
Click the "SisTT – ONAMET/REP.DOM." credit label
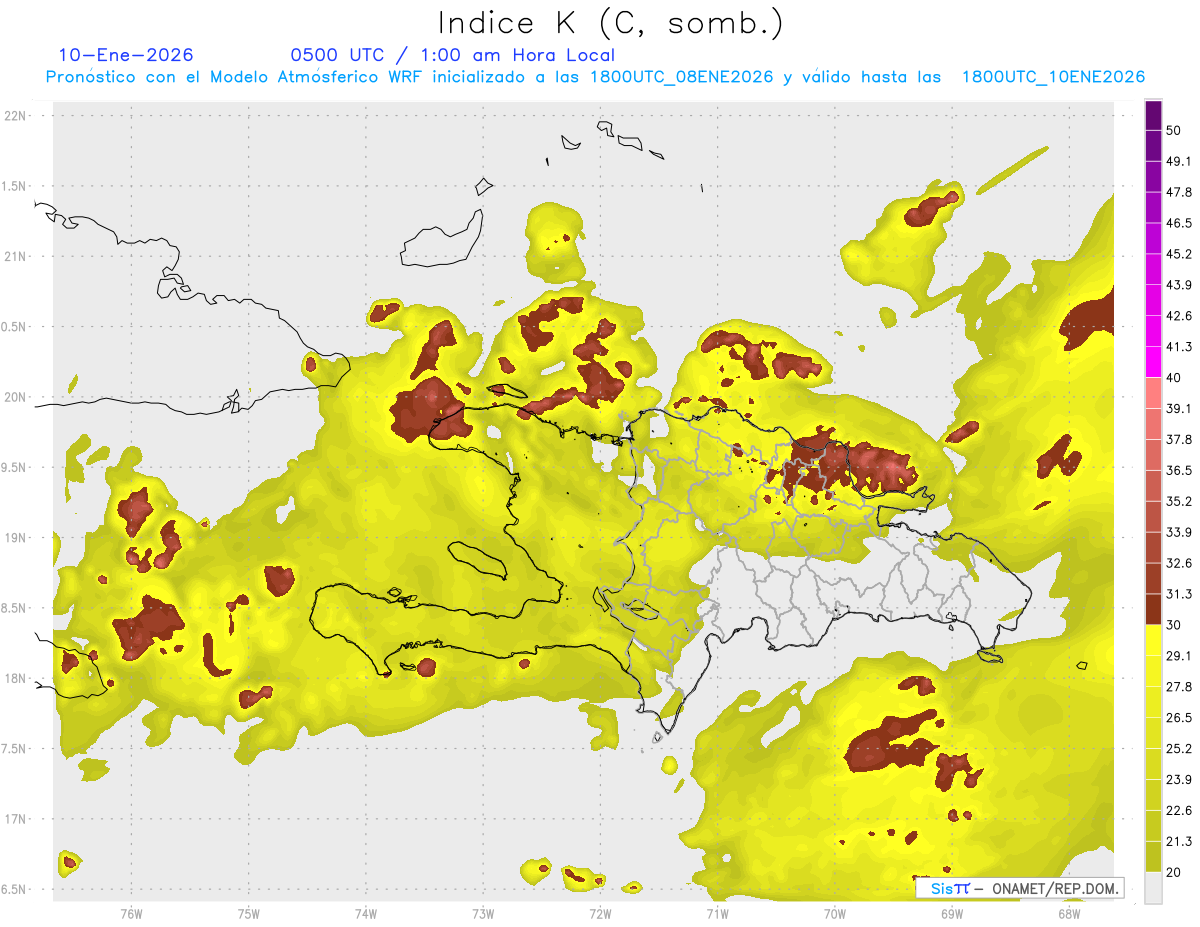point(1019,888)
